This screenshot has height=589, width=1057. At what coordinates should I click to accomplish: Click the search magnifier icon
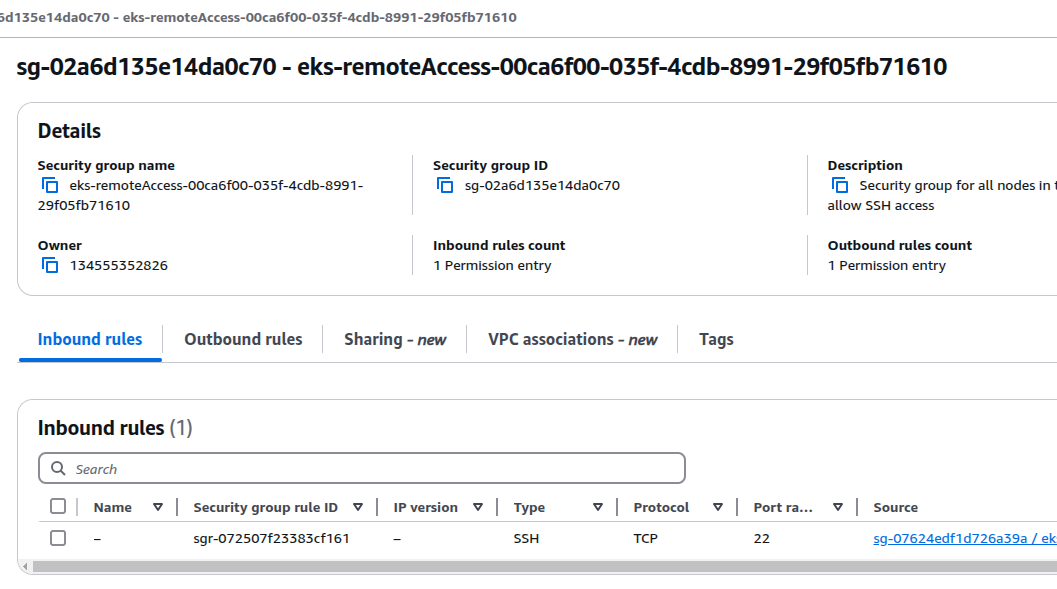pyautogui.click(x=59, y=468)
